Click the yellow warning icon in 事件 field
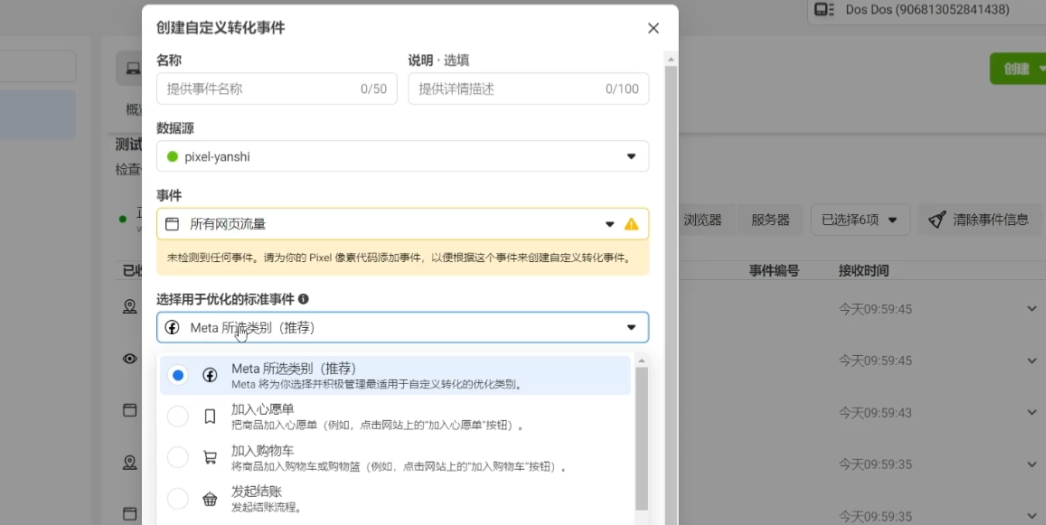 pyautogui.click(x=631, y=224)
